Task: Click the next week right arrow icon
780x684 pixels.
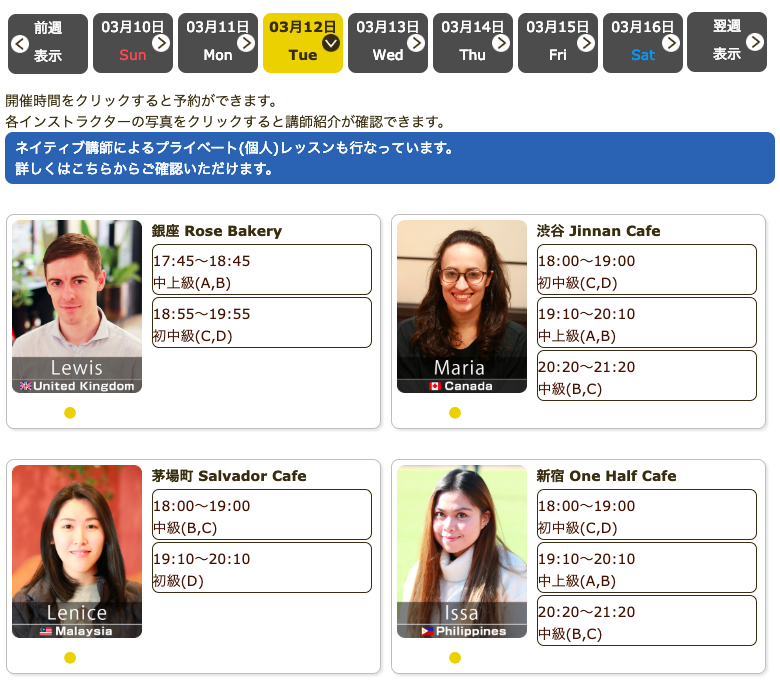Action: (755, 42)
